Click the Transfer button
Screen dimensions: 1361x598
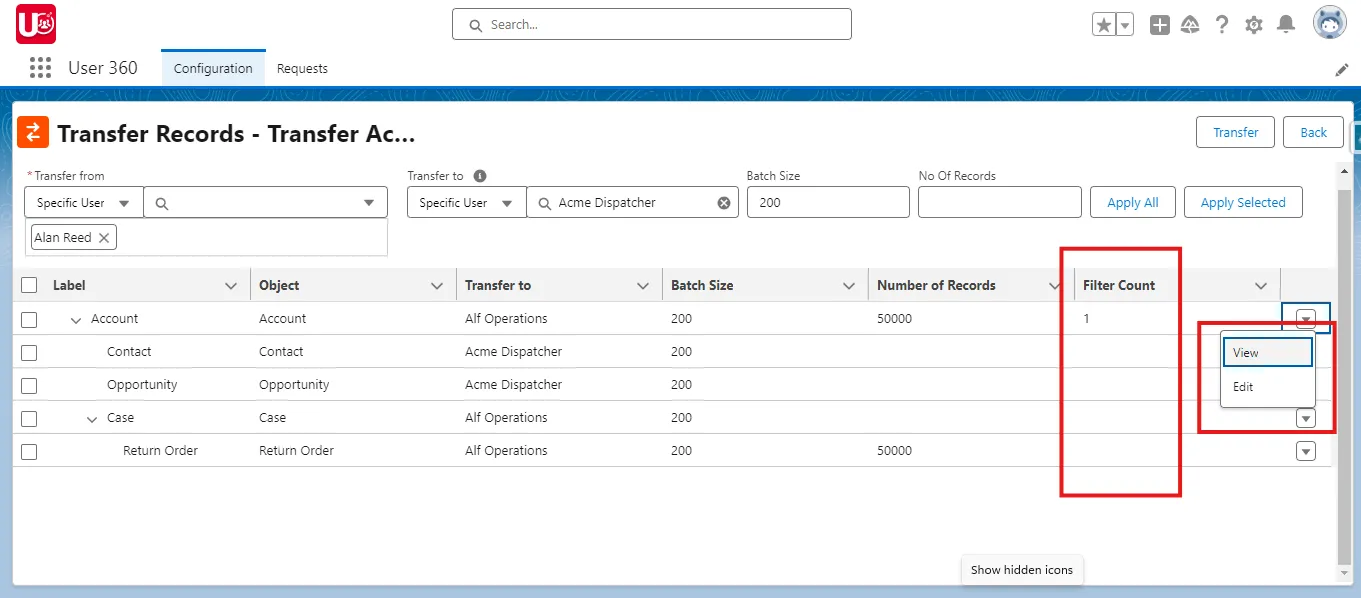point(1235,131)
